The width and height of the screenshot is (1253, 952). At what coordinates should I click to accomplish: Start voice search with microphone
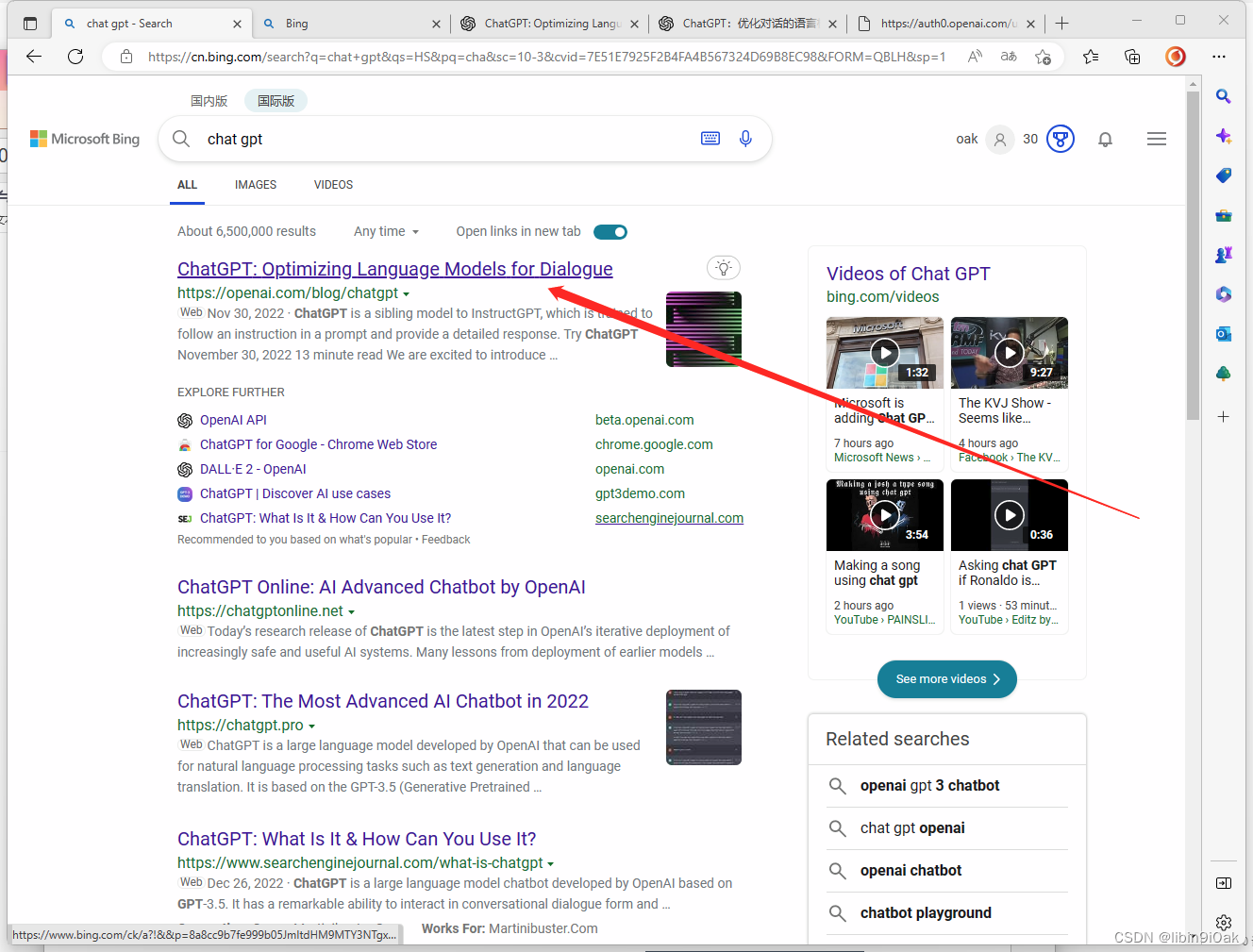point(745,139)
